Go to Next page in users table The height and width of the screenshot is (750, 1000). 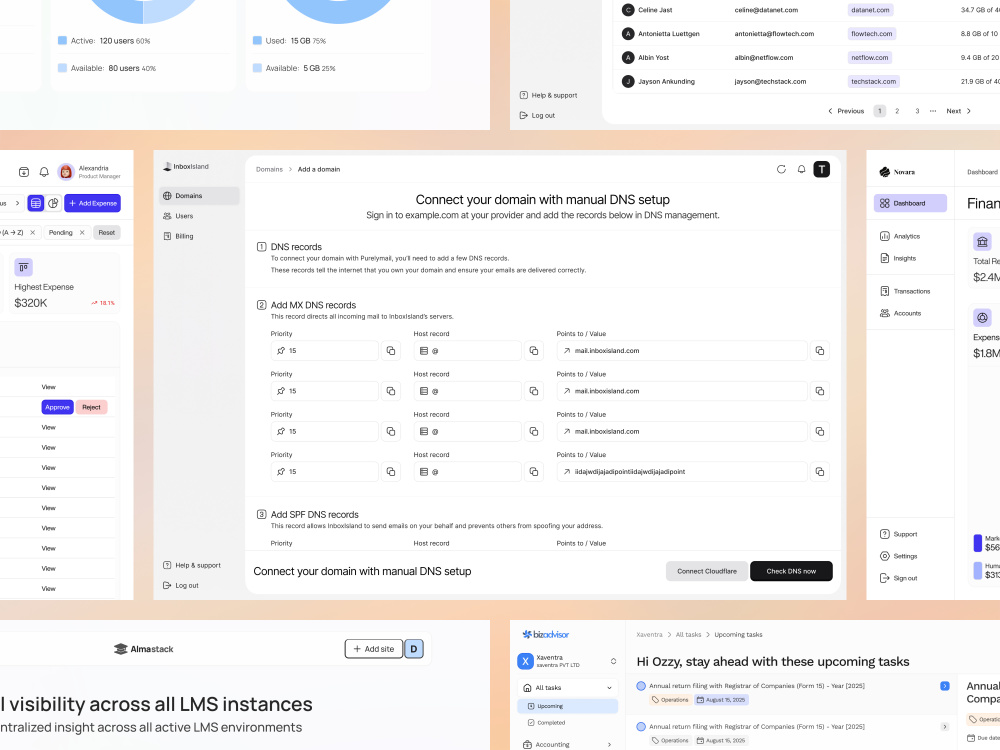tap(959, 111)
